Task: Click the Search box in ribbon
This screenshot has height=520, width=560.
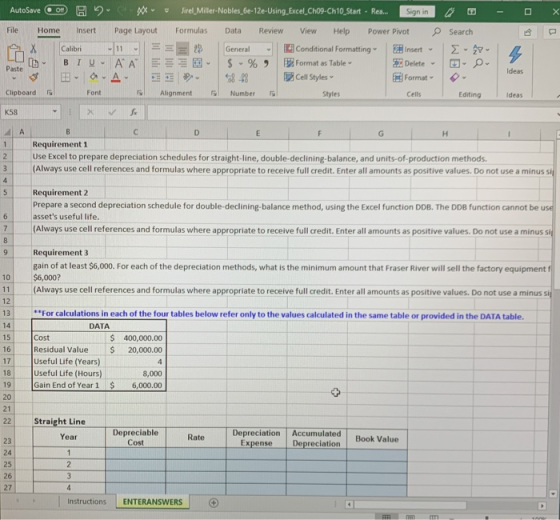Action: point(461,32)
